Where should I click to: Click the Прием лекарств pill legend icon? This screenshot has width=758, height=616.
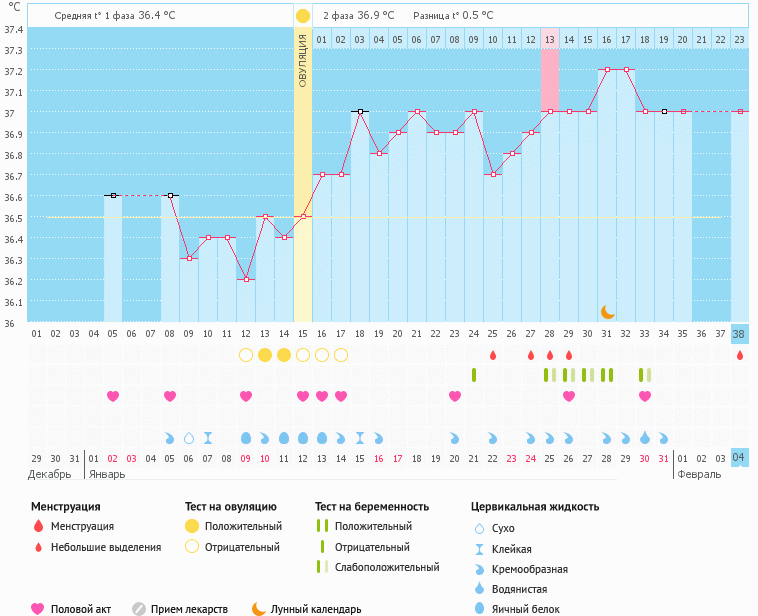[139, 608]
